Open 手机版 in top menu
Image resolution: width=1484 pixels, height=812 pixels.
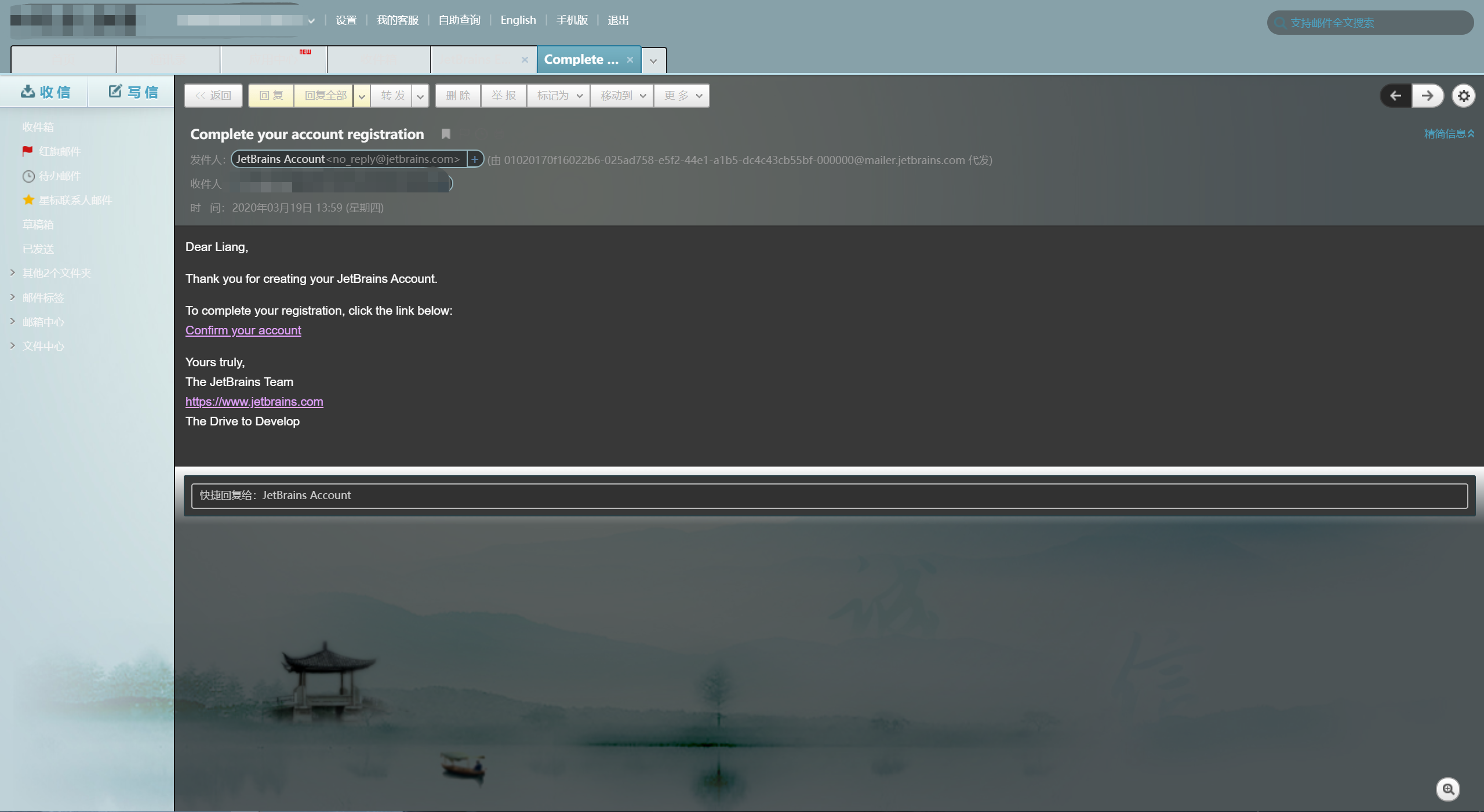click(572, 20)
